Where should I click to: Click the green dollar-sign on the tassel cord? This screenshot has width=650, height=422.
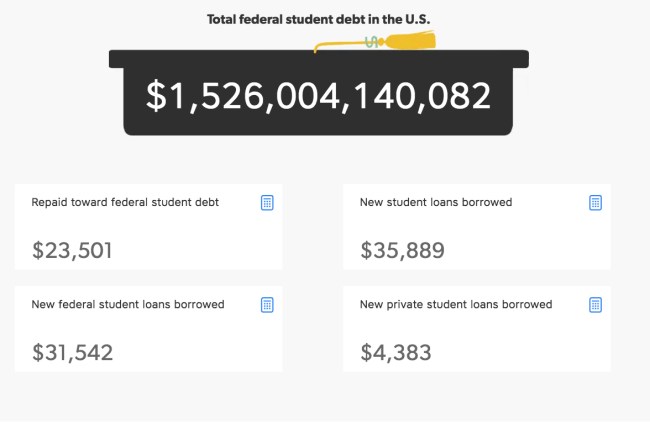click(x=371, y=41)
